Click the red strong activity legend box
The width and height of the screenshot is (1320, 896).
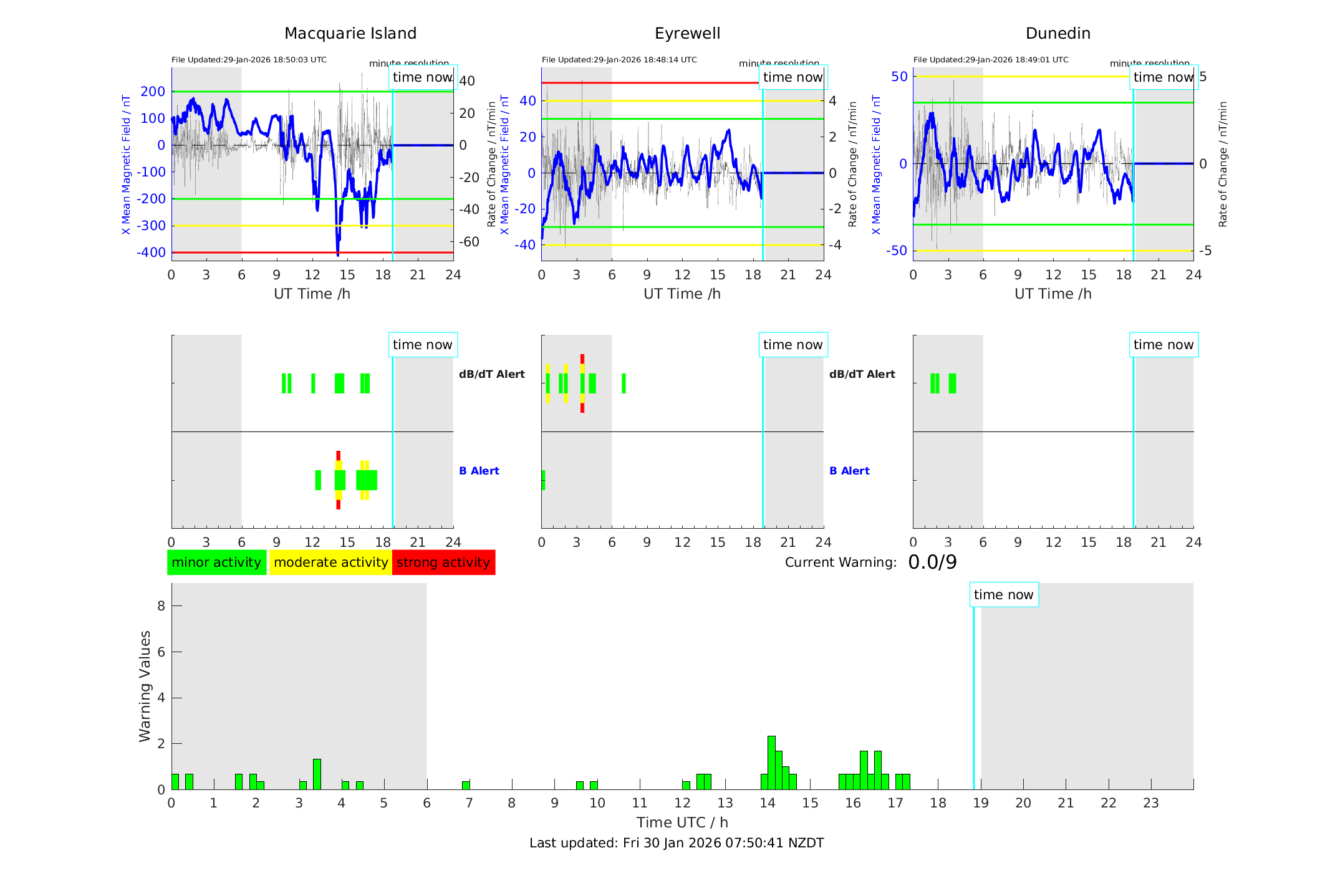pos(443,562)
